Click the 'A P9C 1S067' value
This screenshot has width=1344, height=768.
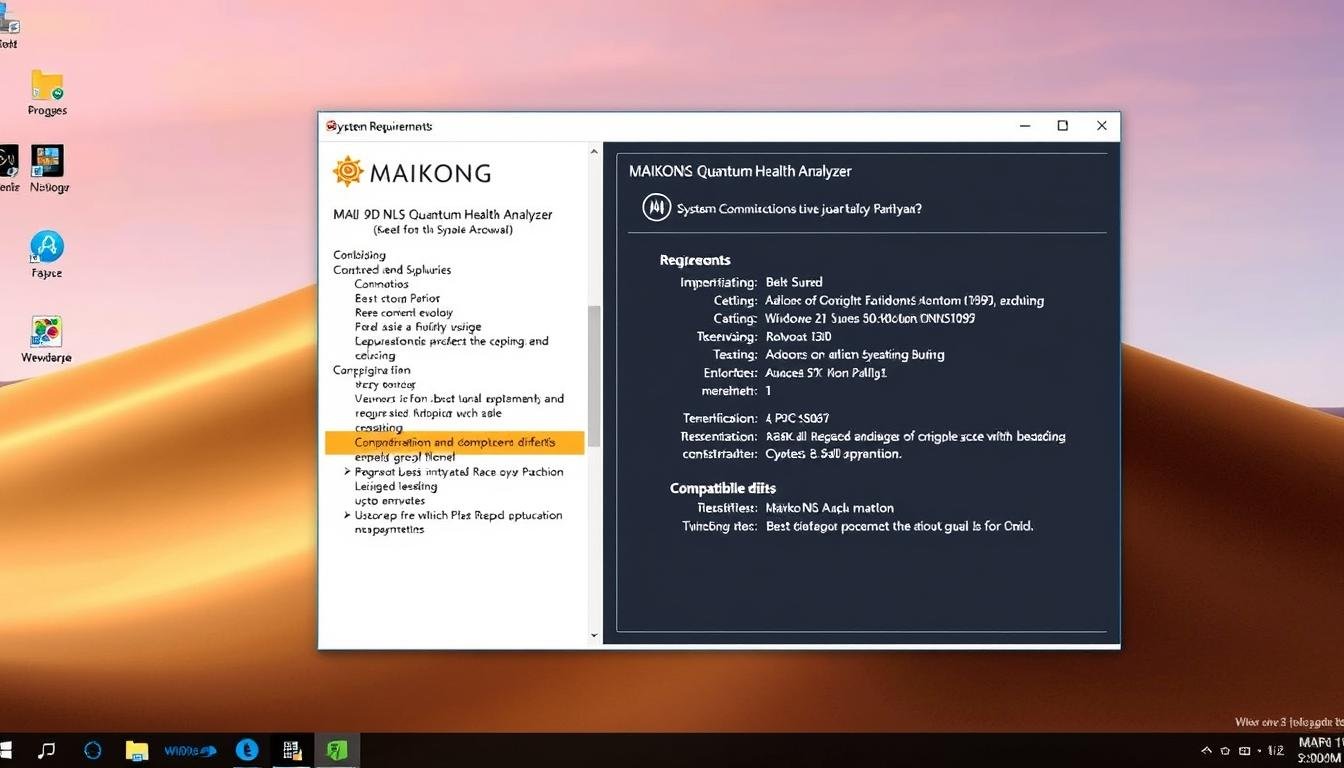[797, 418]
